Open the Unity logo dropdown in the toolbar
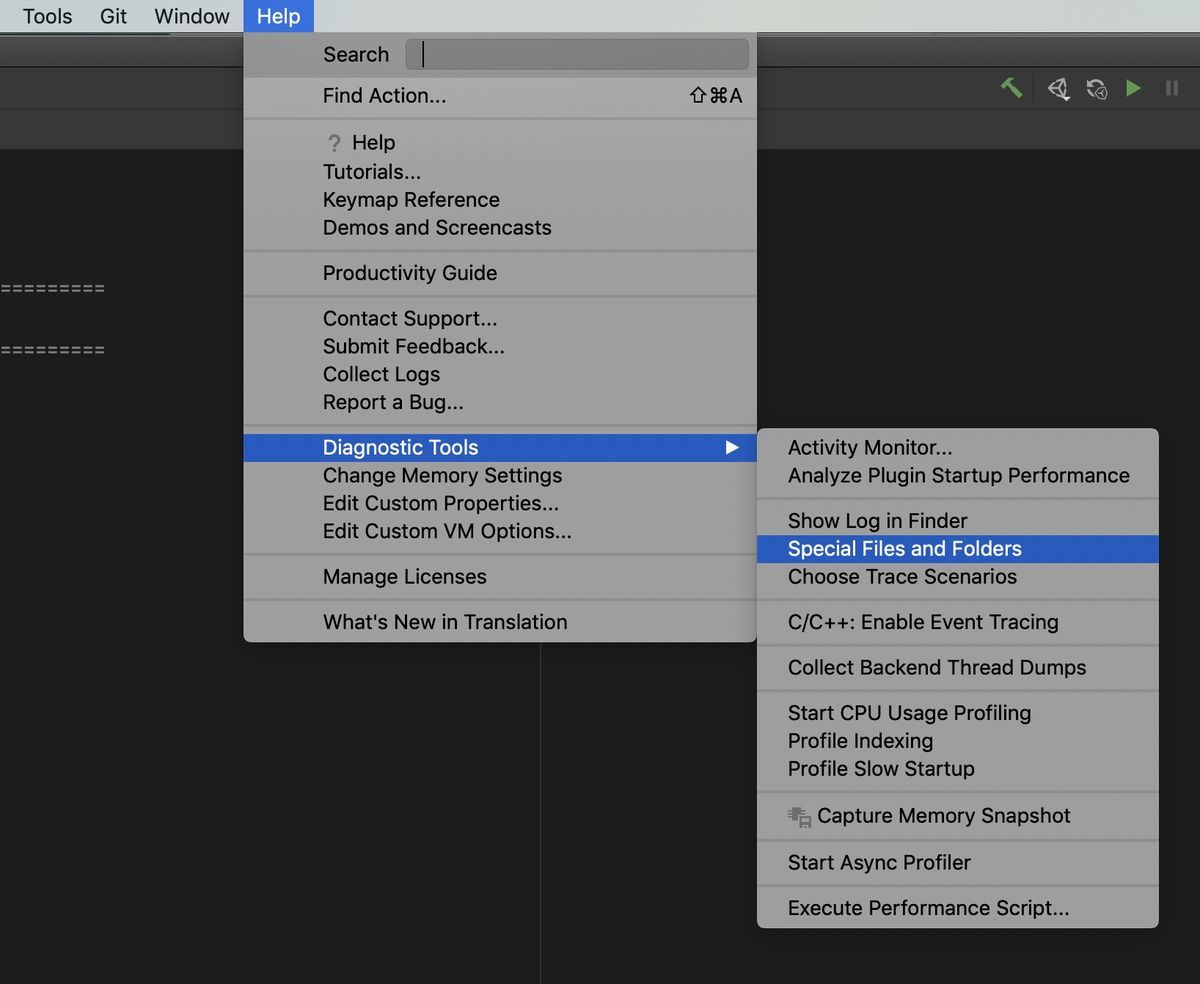The width and height of the screenshot is (1200, 984). click(x=1058, y=89)
